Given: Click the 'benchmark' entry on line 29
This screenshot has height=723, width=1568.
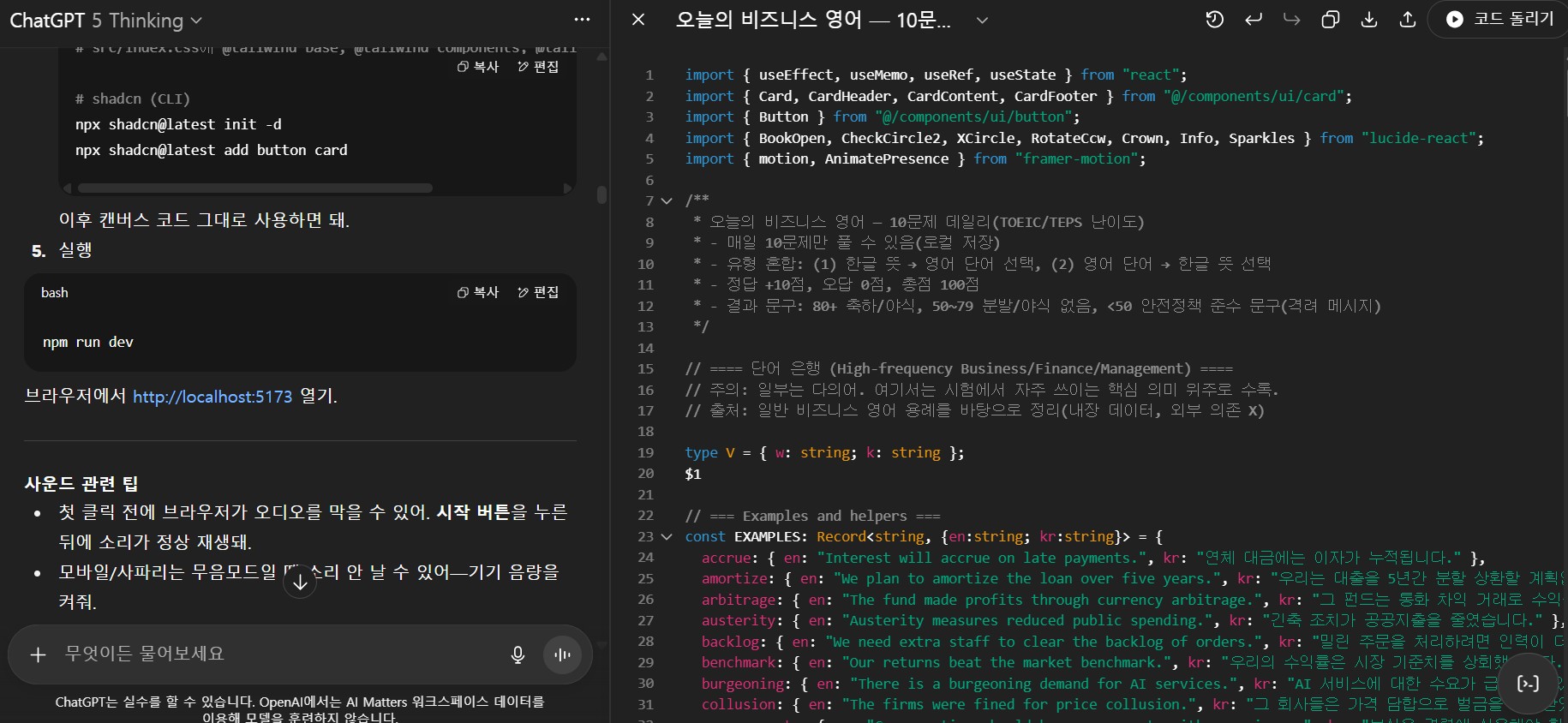Looking at the screenshot, I should 739,662.
